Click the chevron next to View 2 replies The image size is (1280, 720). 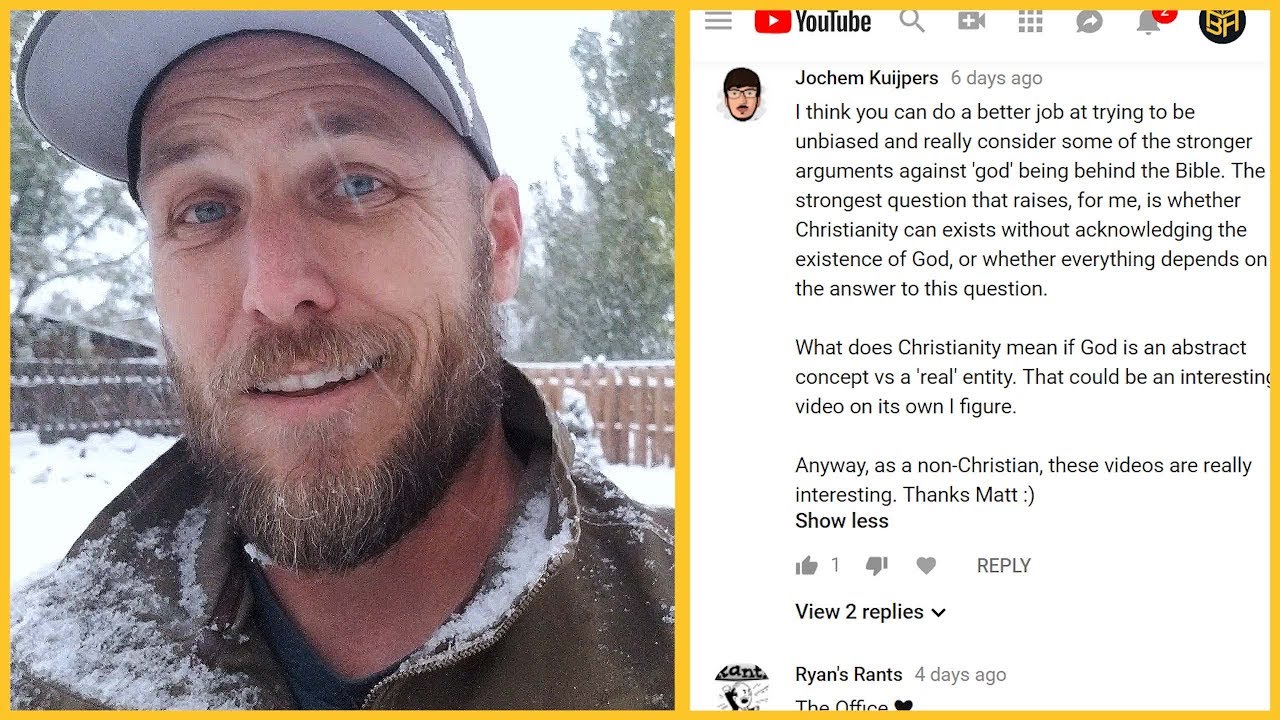(938, 613)
